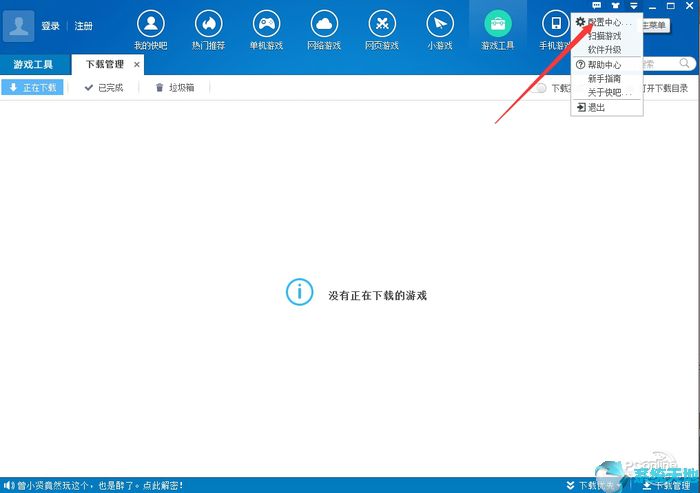Select 扫描游戏 menu entry
This screenshot has width=700, height=493.
click(607, 36)
